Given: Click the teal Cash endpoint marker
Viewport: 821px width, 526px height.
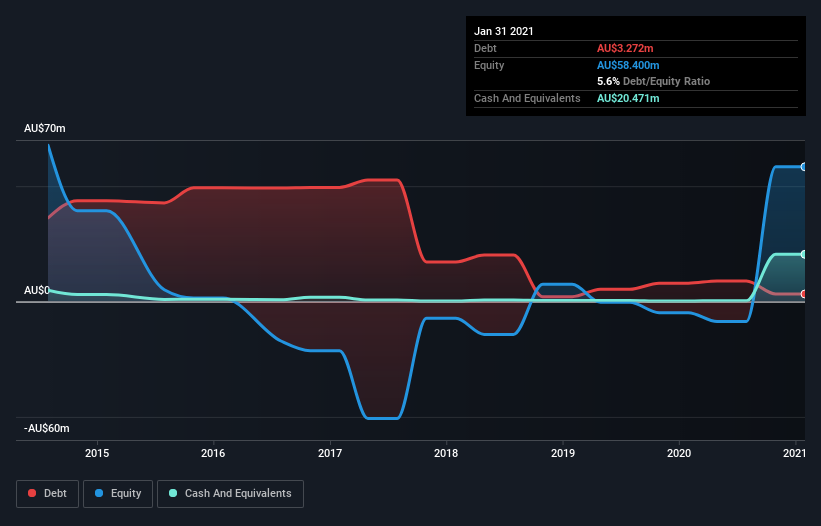Looking at the screenshot, I should (803, 254).
